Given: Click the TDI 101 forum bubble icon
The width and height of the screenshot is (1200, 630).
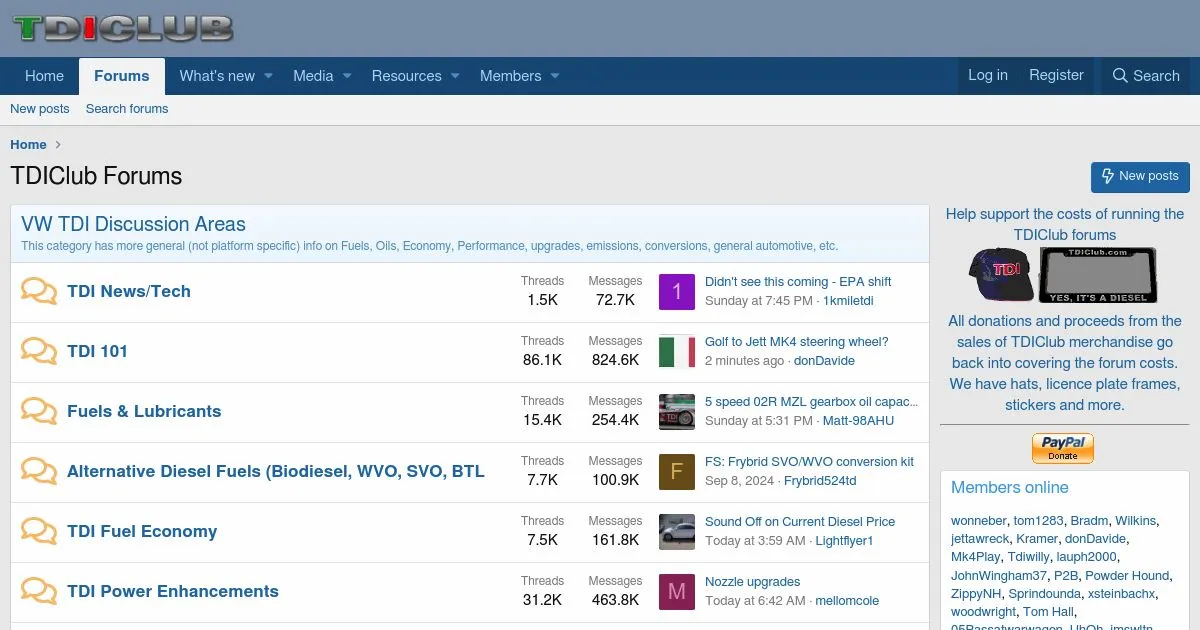Looking at the screenshot, I should pos(39,352).
